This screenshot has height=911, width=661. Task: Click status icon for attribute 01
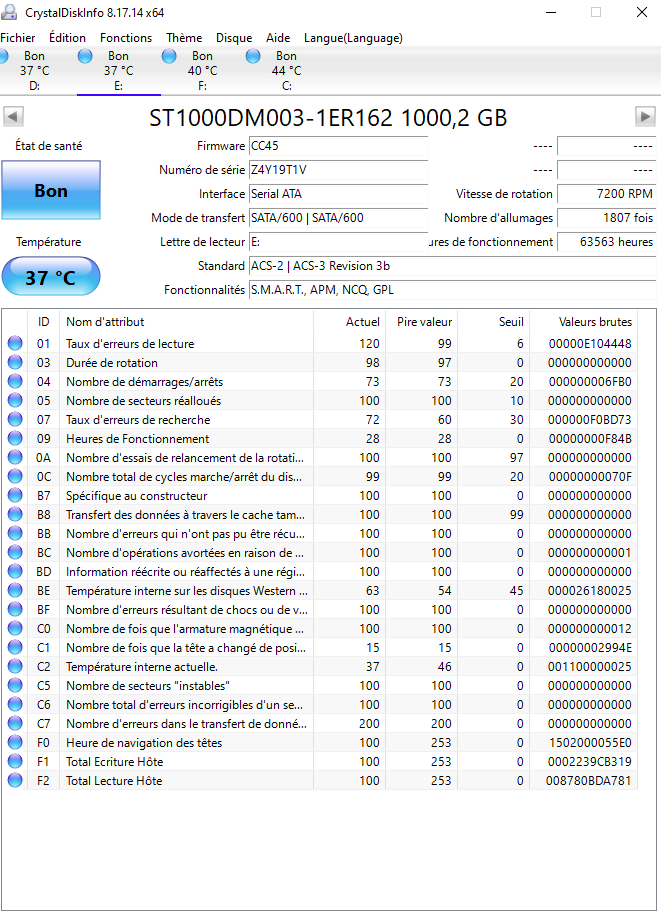(15, 343)
